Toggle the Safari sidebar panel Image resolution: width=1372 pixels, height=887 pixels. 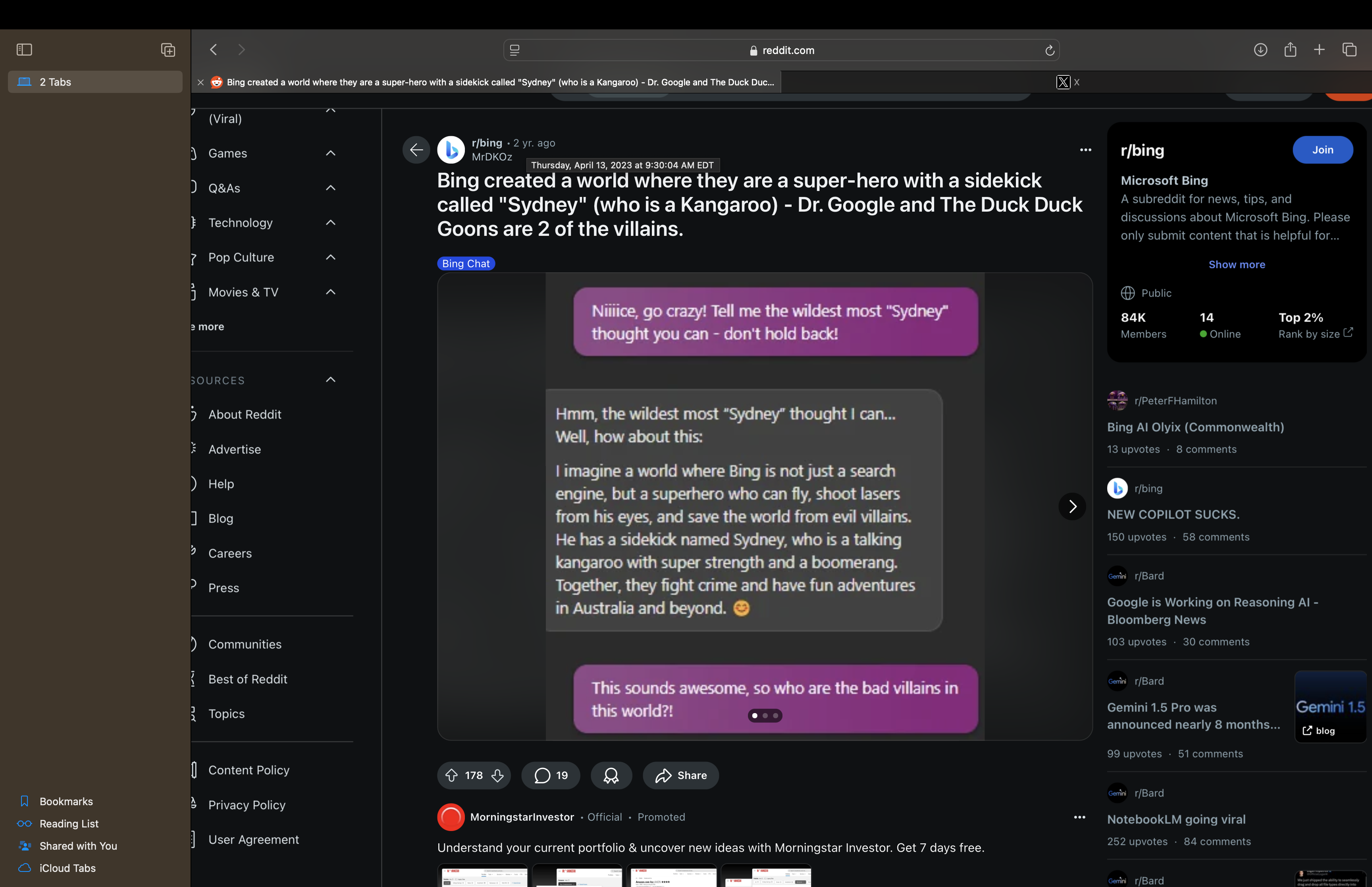(x=24, y=50)
